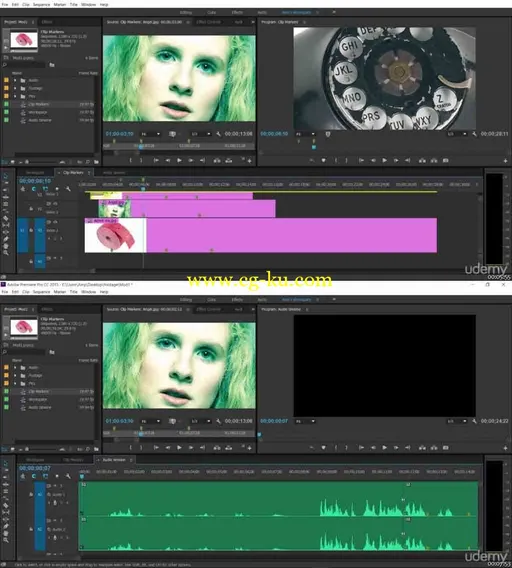Viewport: 512px width, 568px height.
Task: Toggle Snap in Clip Markers timeline
Action: pos(34,189)
